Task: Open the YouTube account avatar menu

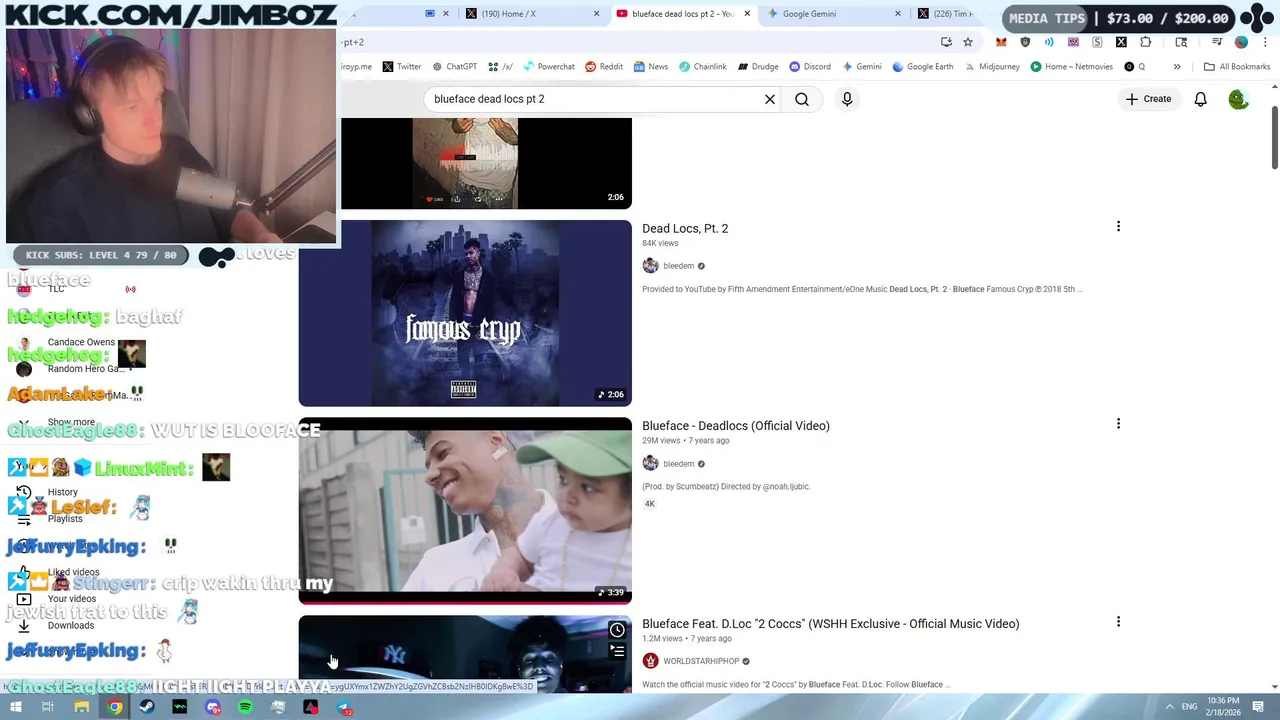Action: coord(1238,99)
